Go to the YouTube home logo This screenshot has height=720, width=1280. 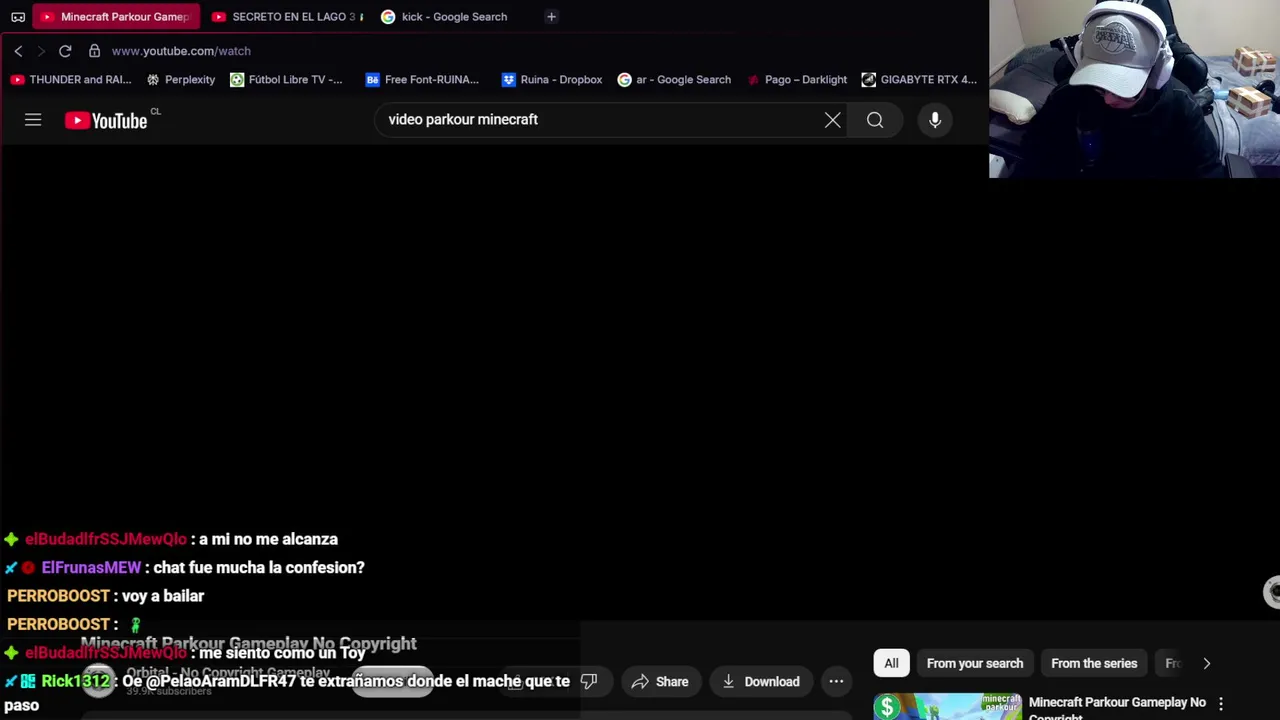(106, 120)
